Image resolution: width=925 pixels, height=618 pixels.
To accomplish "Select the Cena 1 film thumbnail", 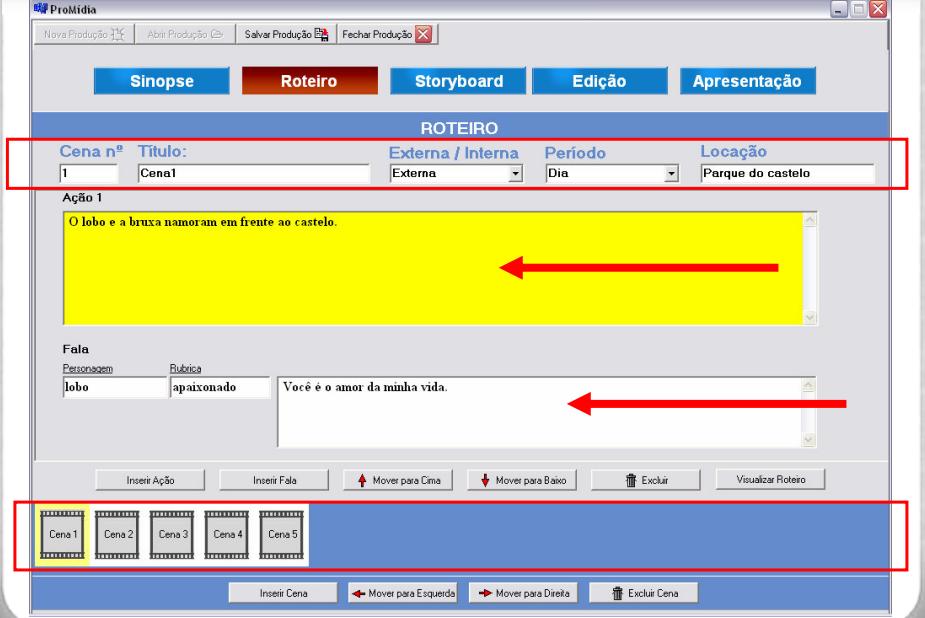I will [63, 533].
